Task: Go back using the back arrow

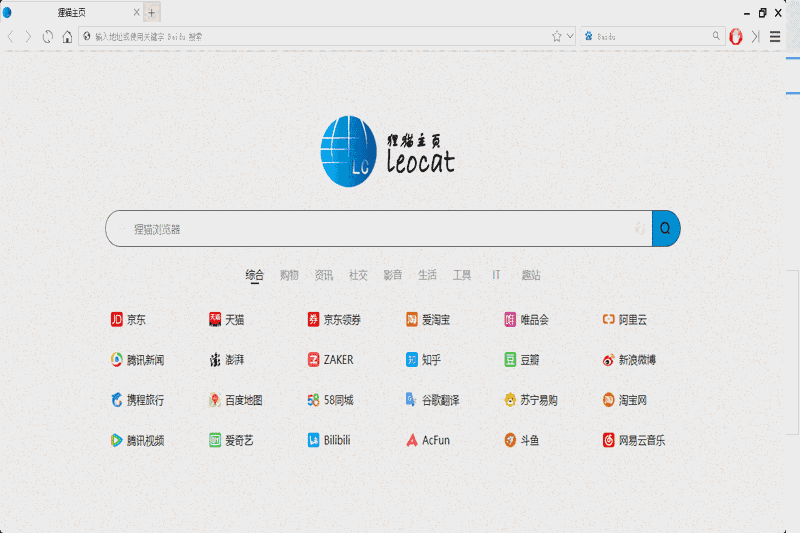Action: pos(10,37)
